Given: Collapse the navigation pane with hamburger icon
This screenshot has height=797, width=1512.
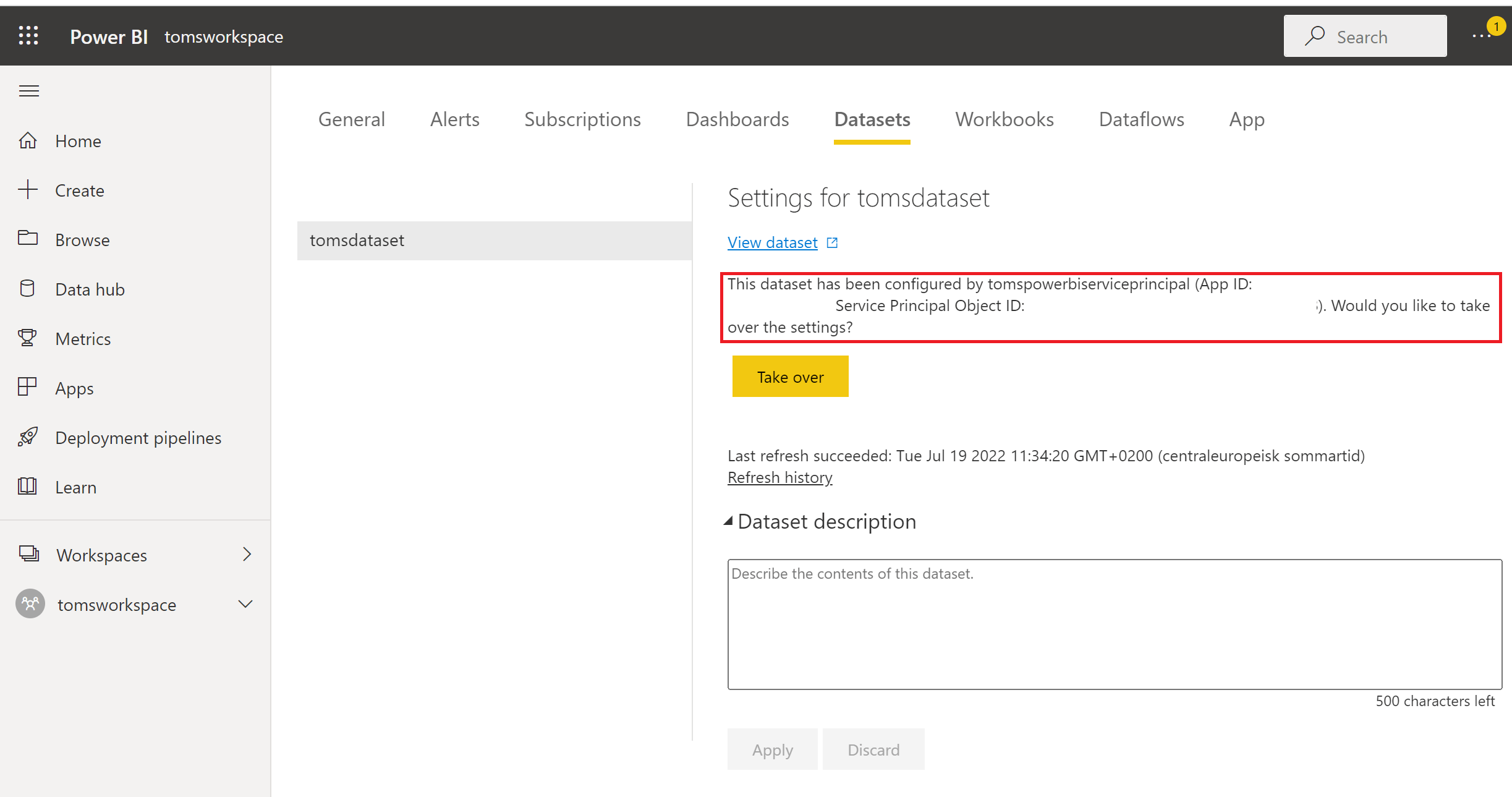Looking at the screenshot, I should 28,90.
